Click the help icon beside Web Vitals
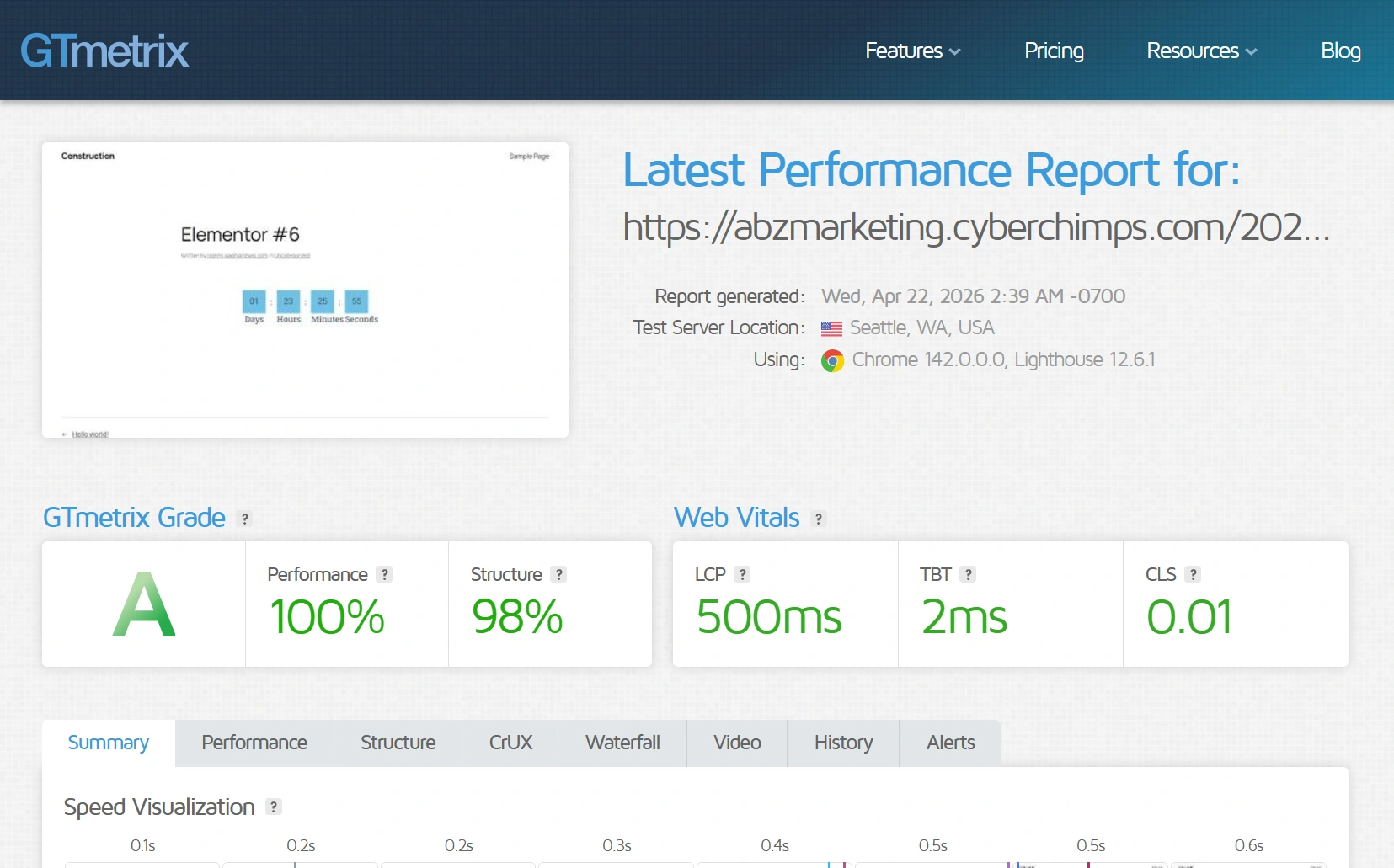 pyautogui.click(x=819, y=519)
